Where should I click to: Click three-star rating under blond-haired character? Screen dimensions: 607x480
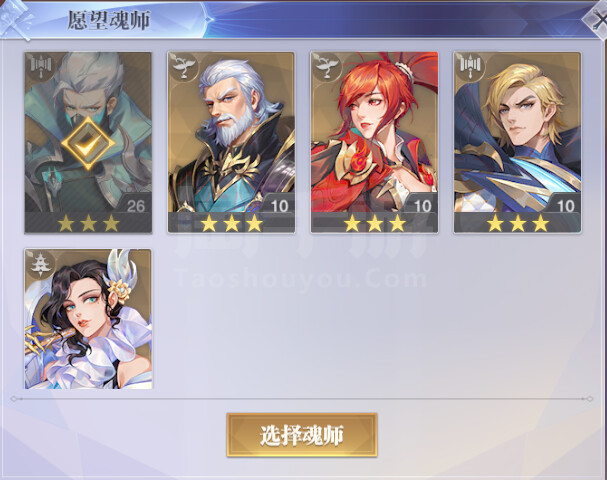[x=518, y=223]
